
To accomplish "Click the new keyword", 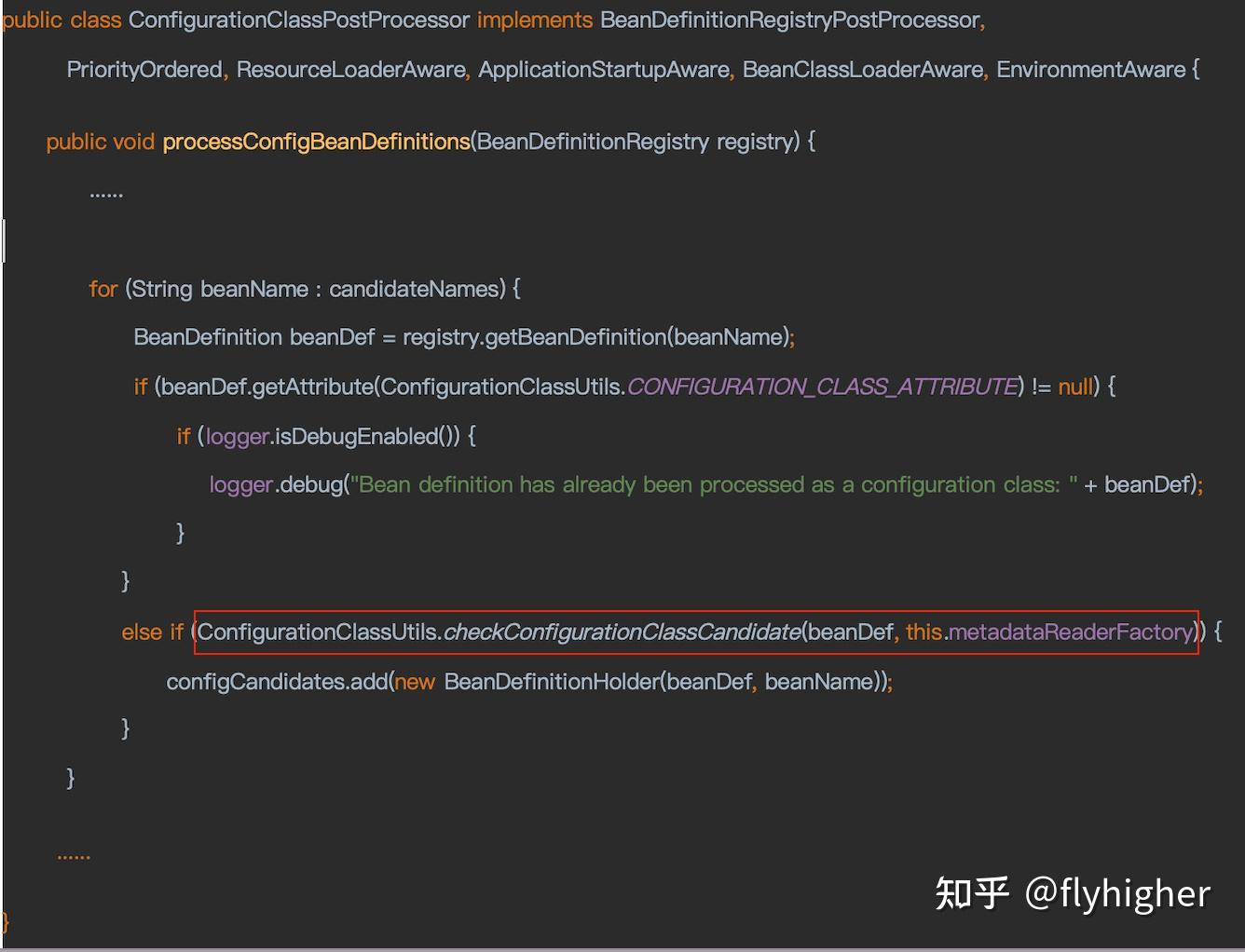I will pyautogui.click(x=415, y=682).
